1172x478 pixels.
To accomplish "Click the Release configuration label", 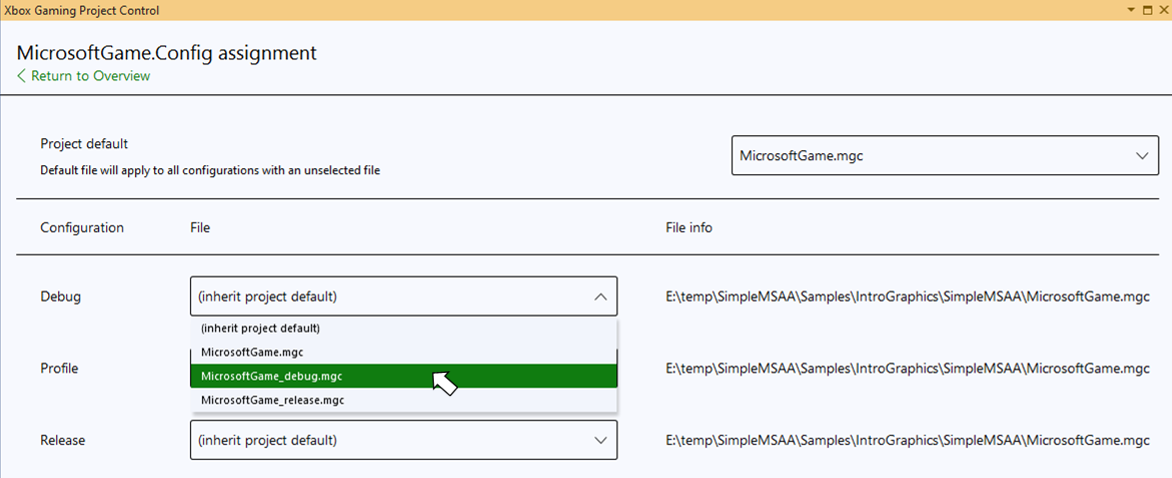I will tap(63, 440).
